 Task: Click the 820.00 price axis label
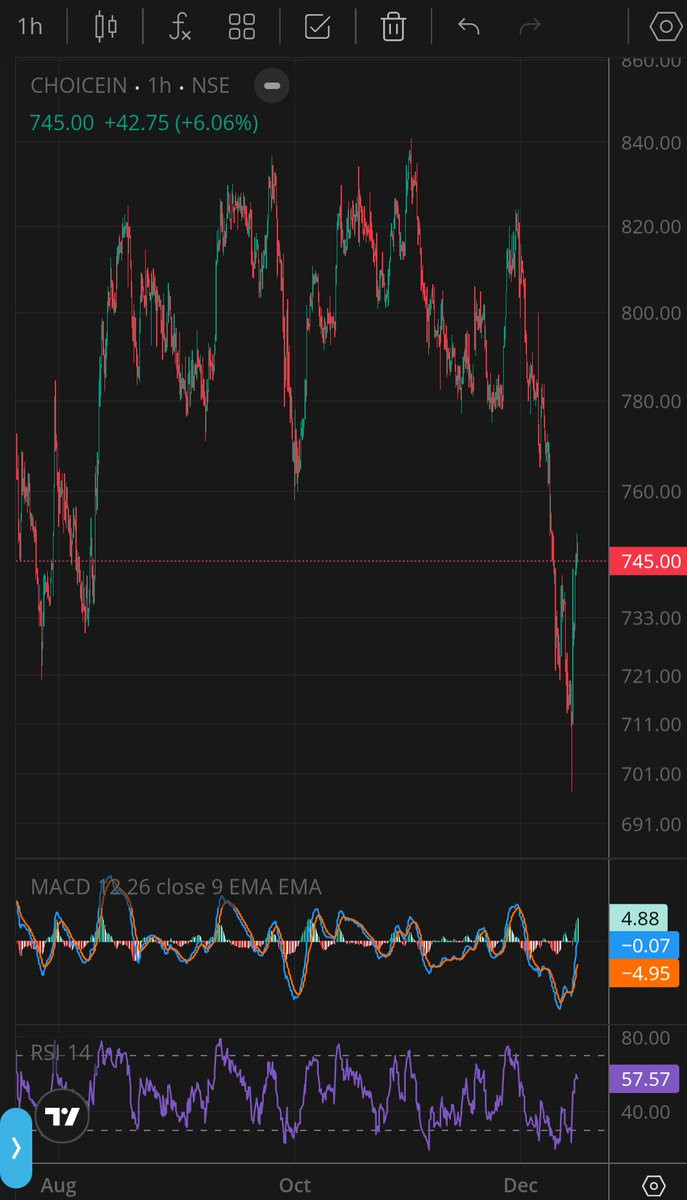pyautogui.click(x=649, y=227)
